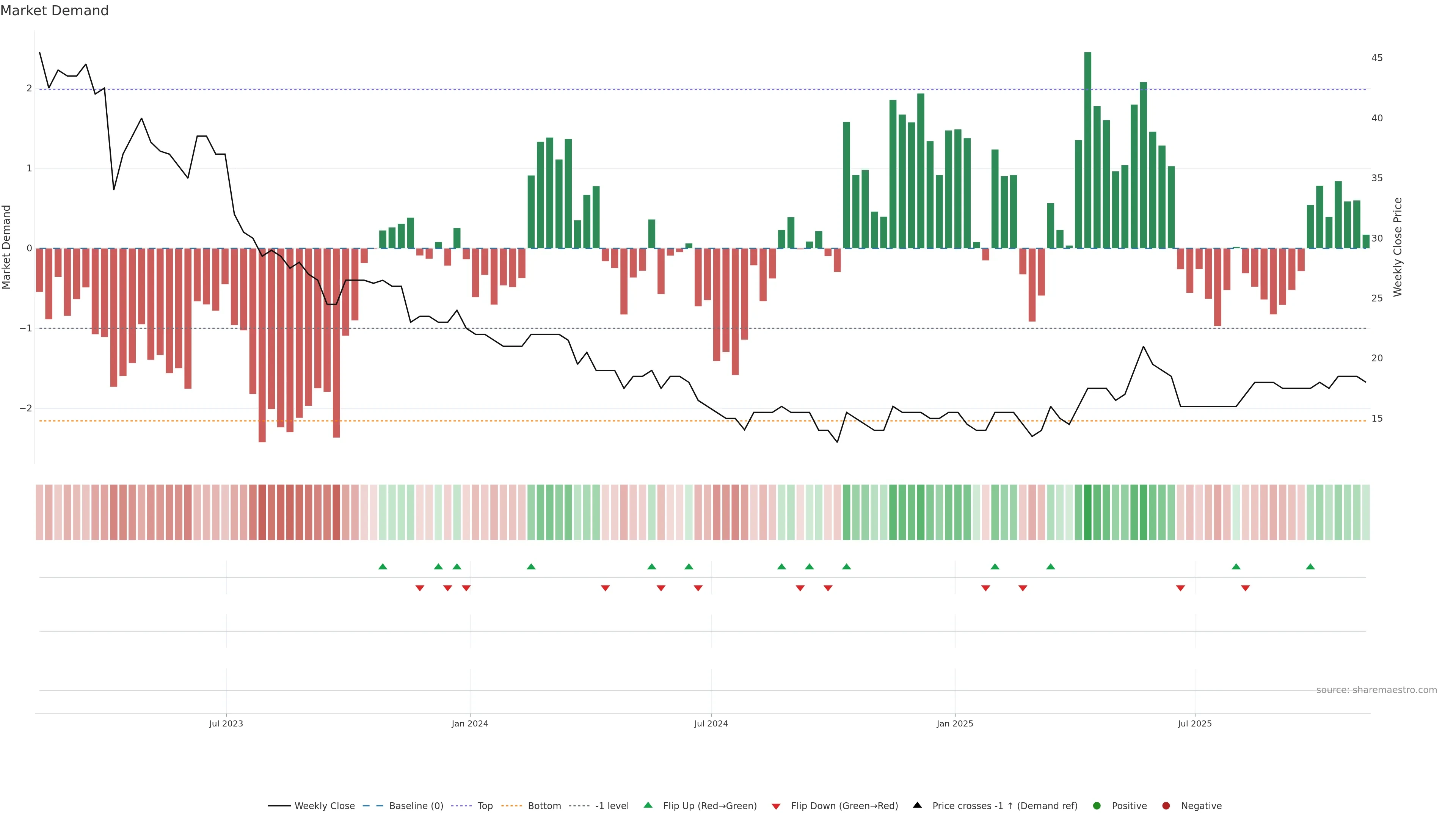Viewport: 1456px width, 819px height.
Task: Click last green flip-up triangle marker
Action: coord(1310,567)
